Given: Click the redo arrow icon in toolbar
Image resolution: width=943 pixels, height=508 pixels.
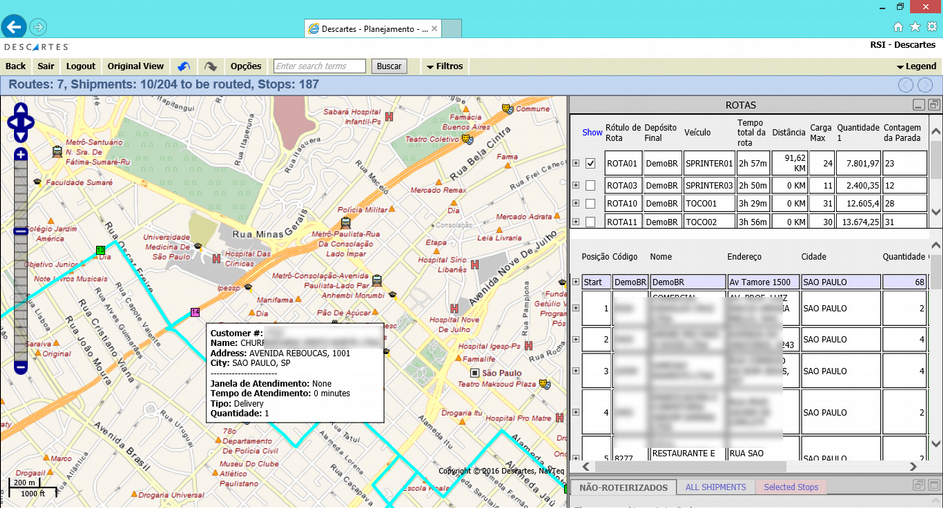Looking at the screenshot, I should click(x=210, y=66).
